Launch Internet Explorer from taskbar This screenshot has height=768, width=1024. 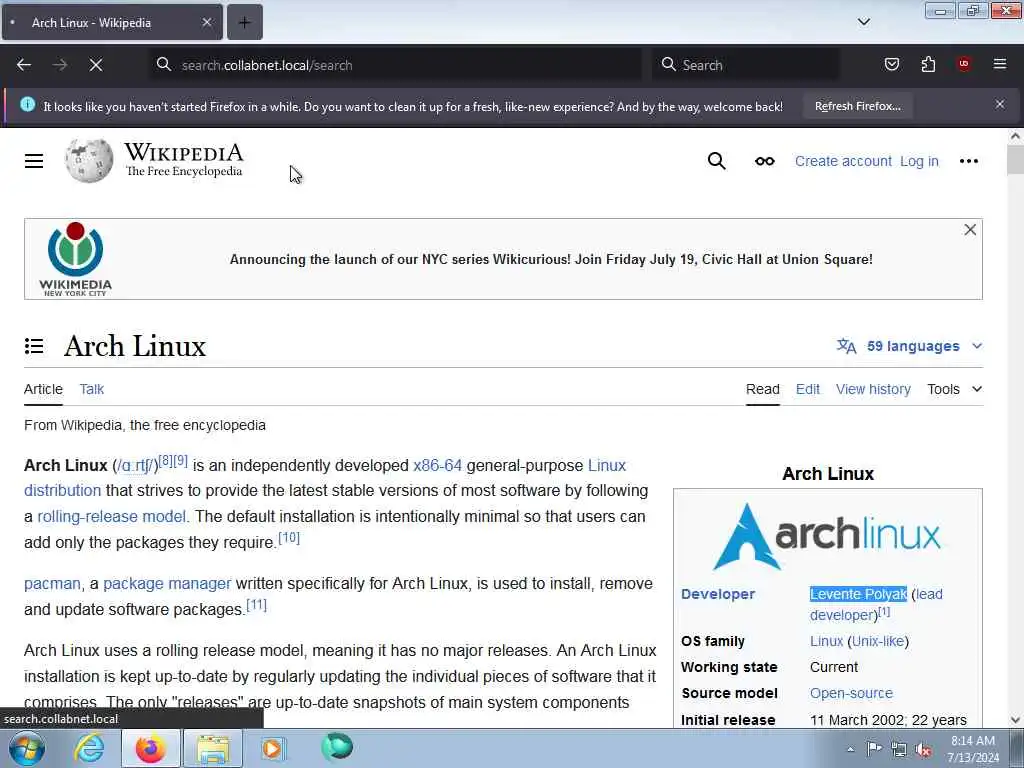click(x=89, y=749)
